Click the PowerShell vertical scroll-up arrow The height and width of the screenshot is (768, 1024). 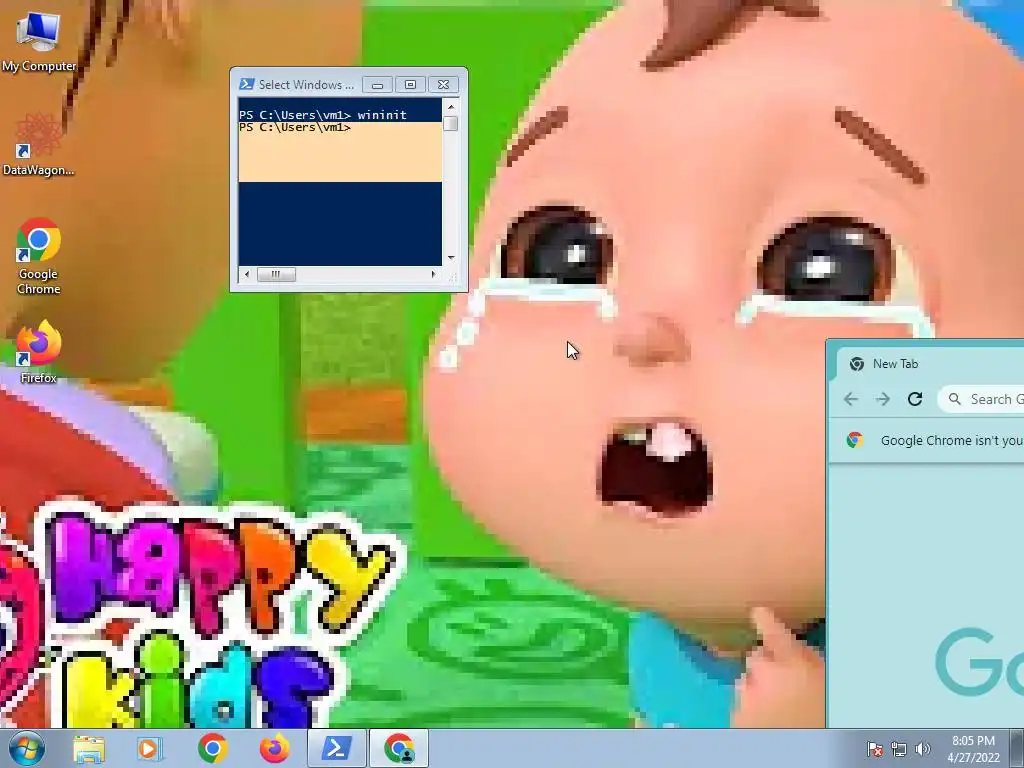(451, 106)
